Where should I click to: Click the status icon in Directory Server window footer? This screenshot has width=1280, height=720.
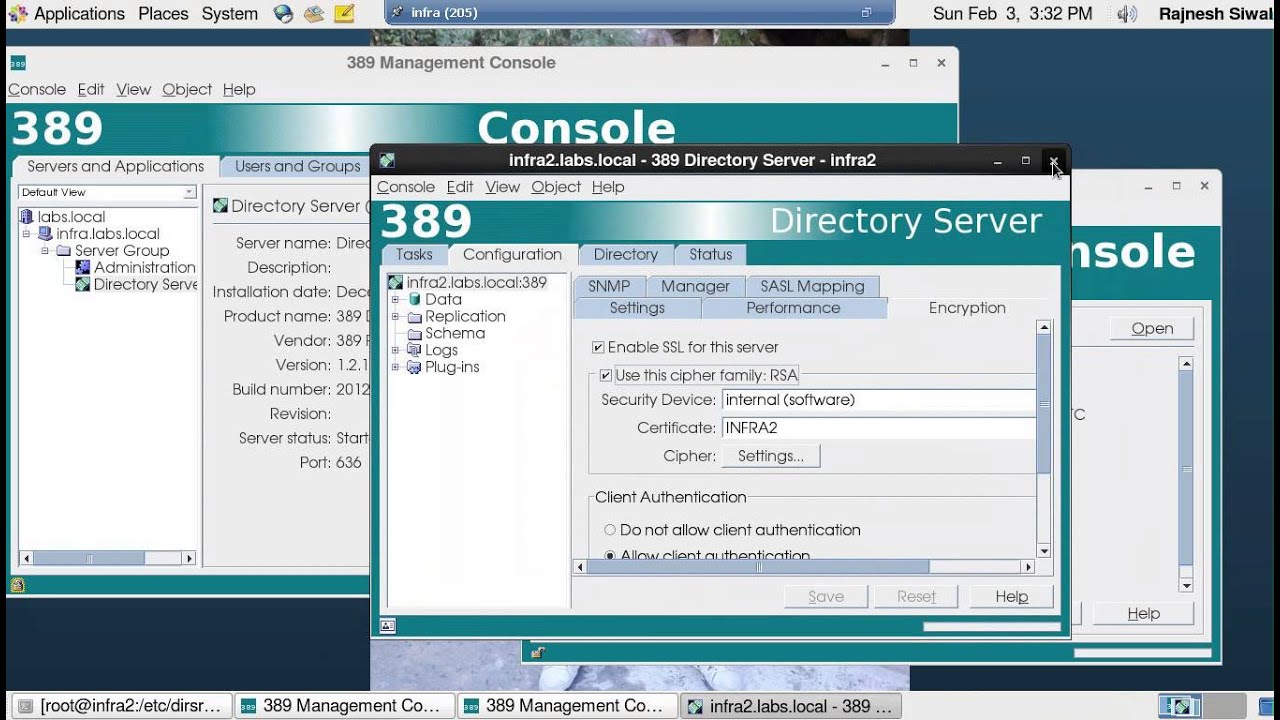click(388, 626)
